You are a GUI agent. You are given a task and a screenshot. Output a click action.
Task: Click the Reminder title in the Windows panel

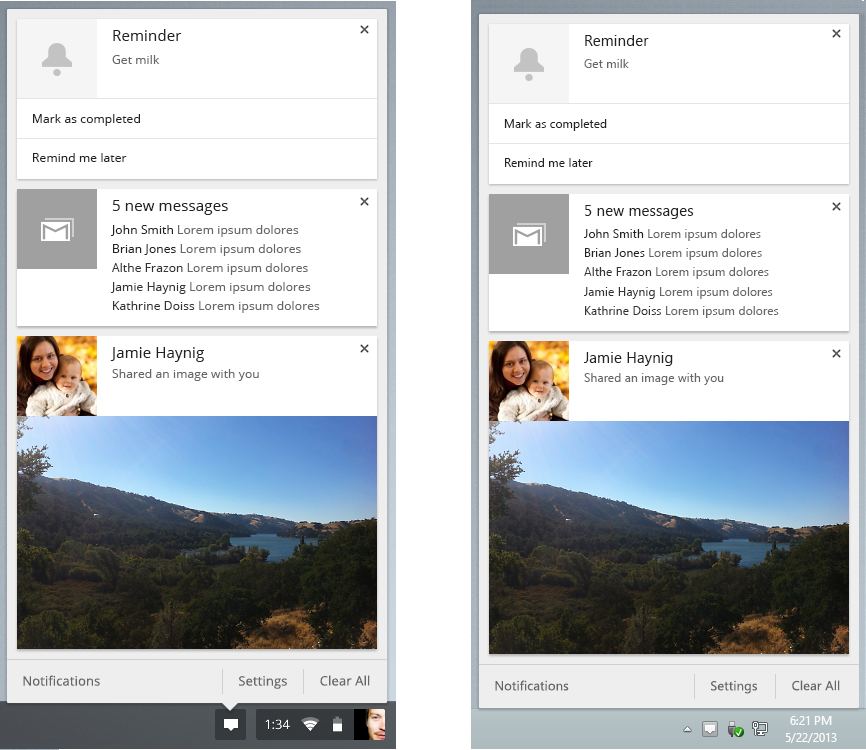coord(616,41)
